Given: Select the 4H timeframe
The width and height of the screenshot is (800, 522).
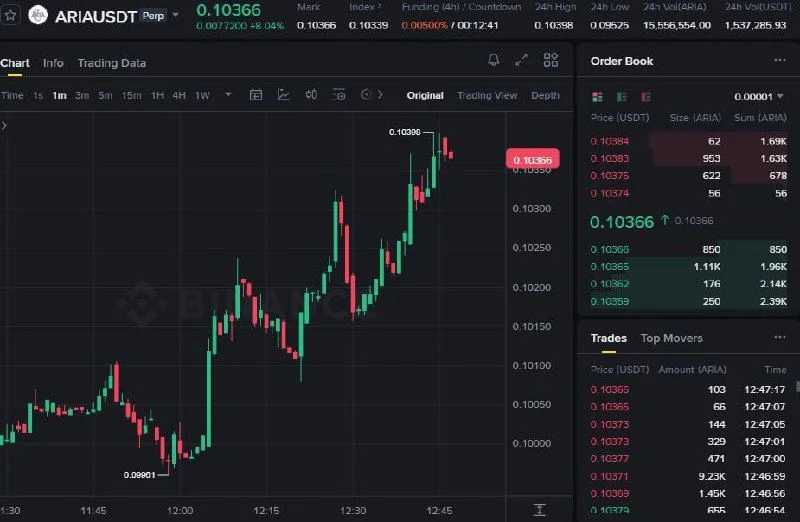Looking at the screenshot, I should (179, 95).
